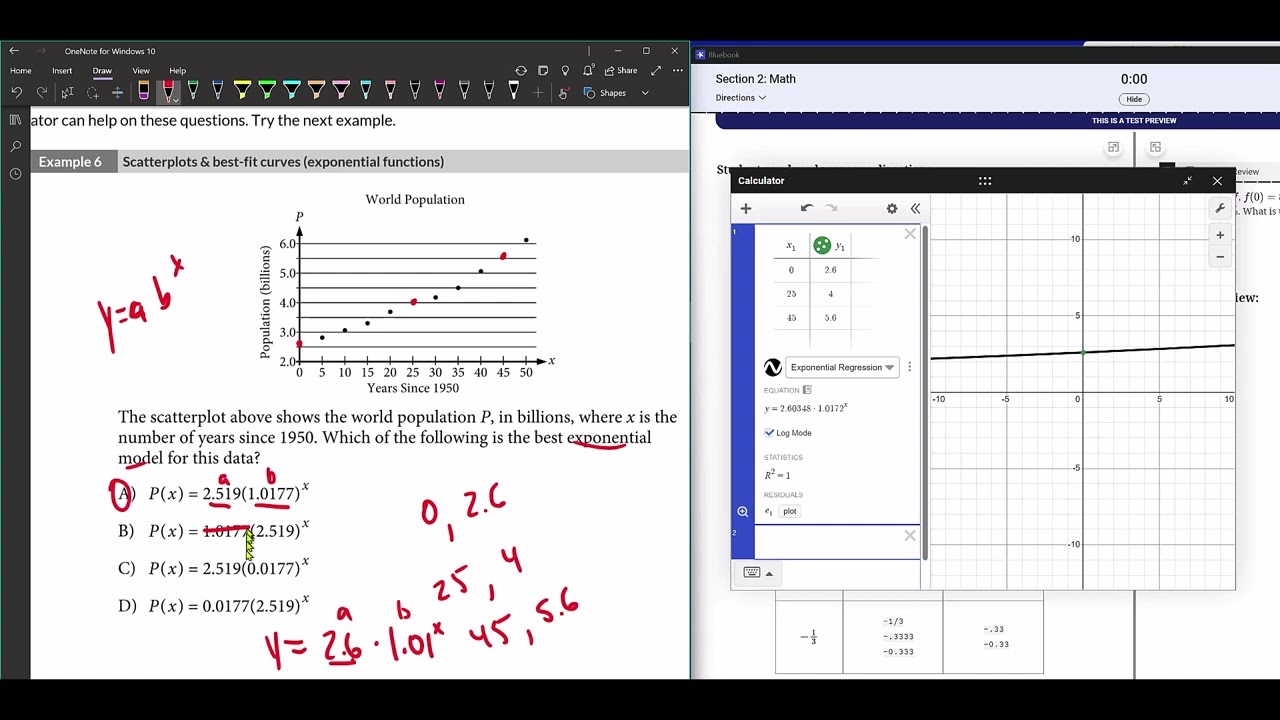Open the Insert tab
This screenshot has height=720, width=1280.
click(x=62, y=71)
